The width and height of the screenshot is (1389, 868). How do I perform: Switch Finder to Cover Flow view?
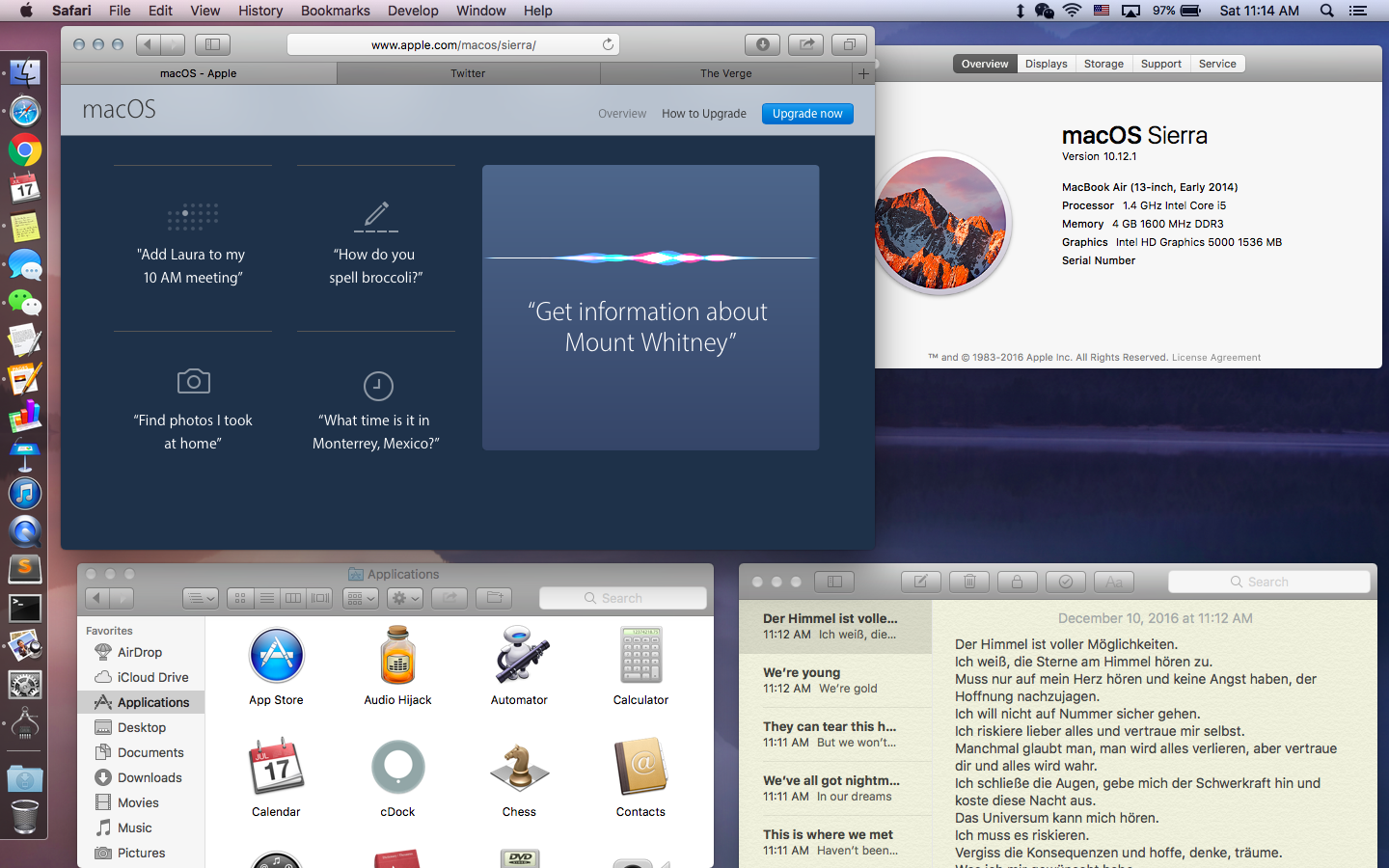320,598
